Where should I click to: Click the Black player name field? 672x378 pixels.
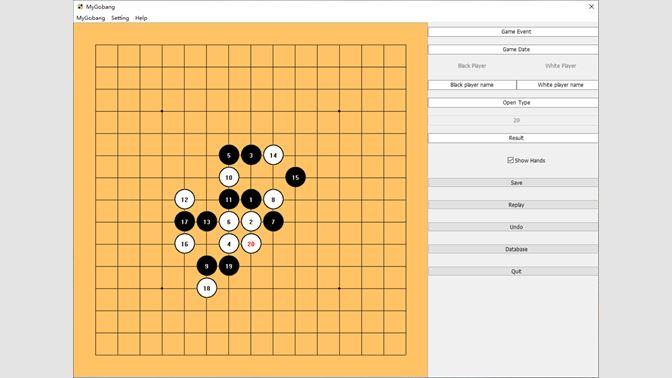[x=472, y=85]
